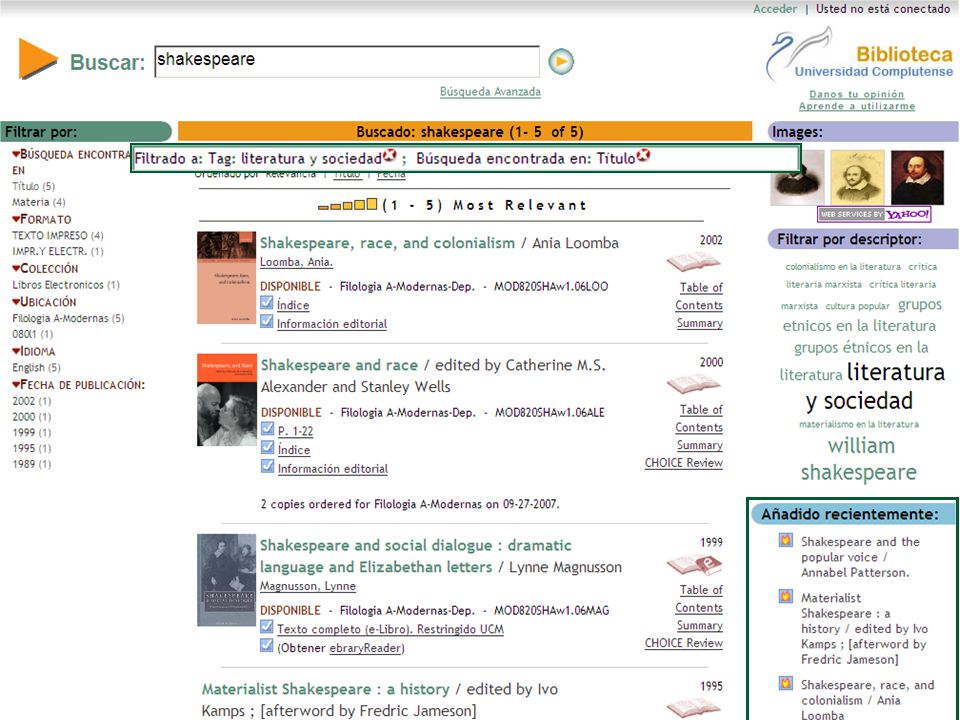
Task: Collapse the Idioma filter section
Action: (x=16, y=351)
